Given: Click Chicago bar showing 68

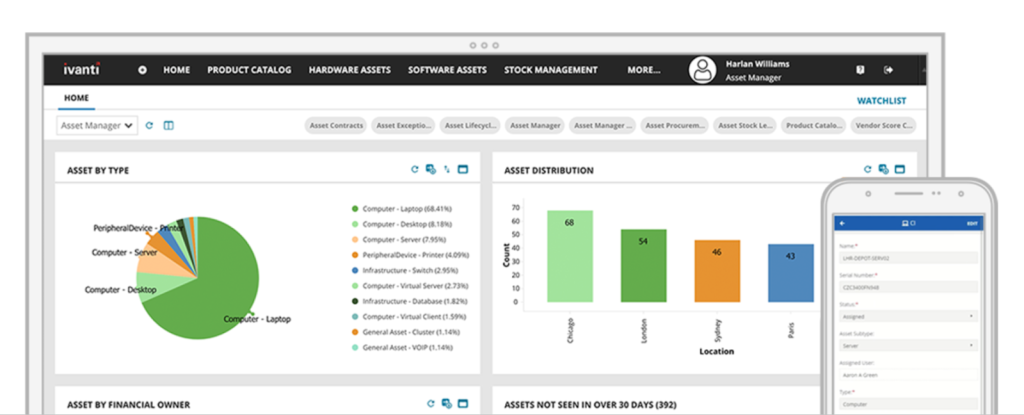Looking at the screenshot, I should pyautogui.click(x=570, y=256).
